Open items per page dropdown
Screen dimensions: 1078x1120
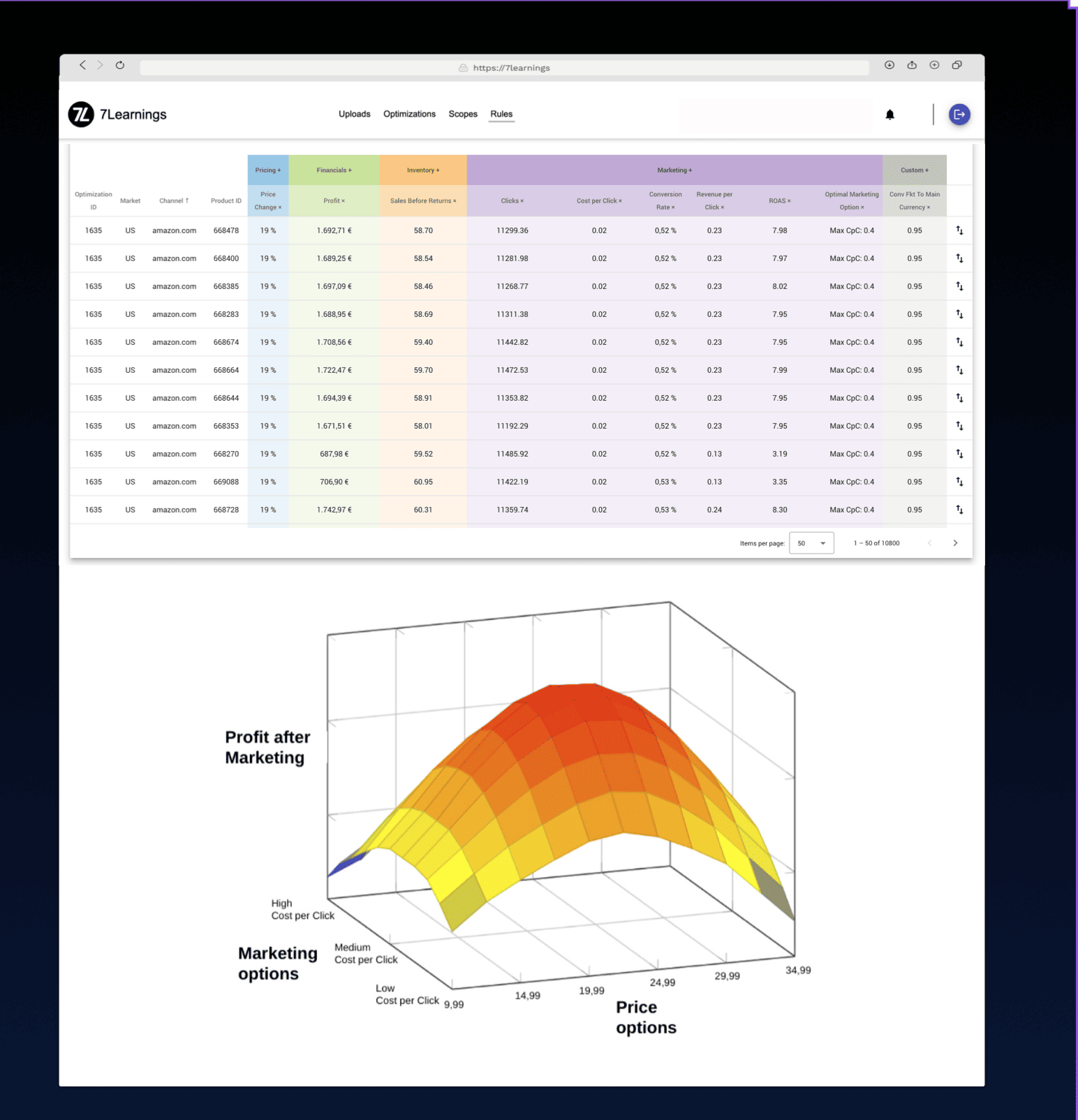811,543
